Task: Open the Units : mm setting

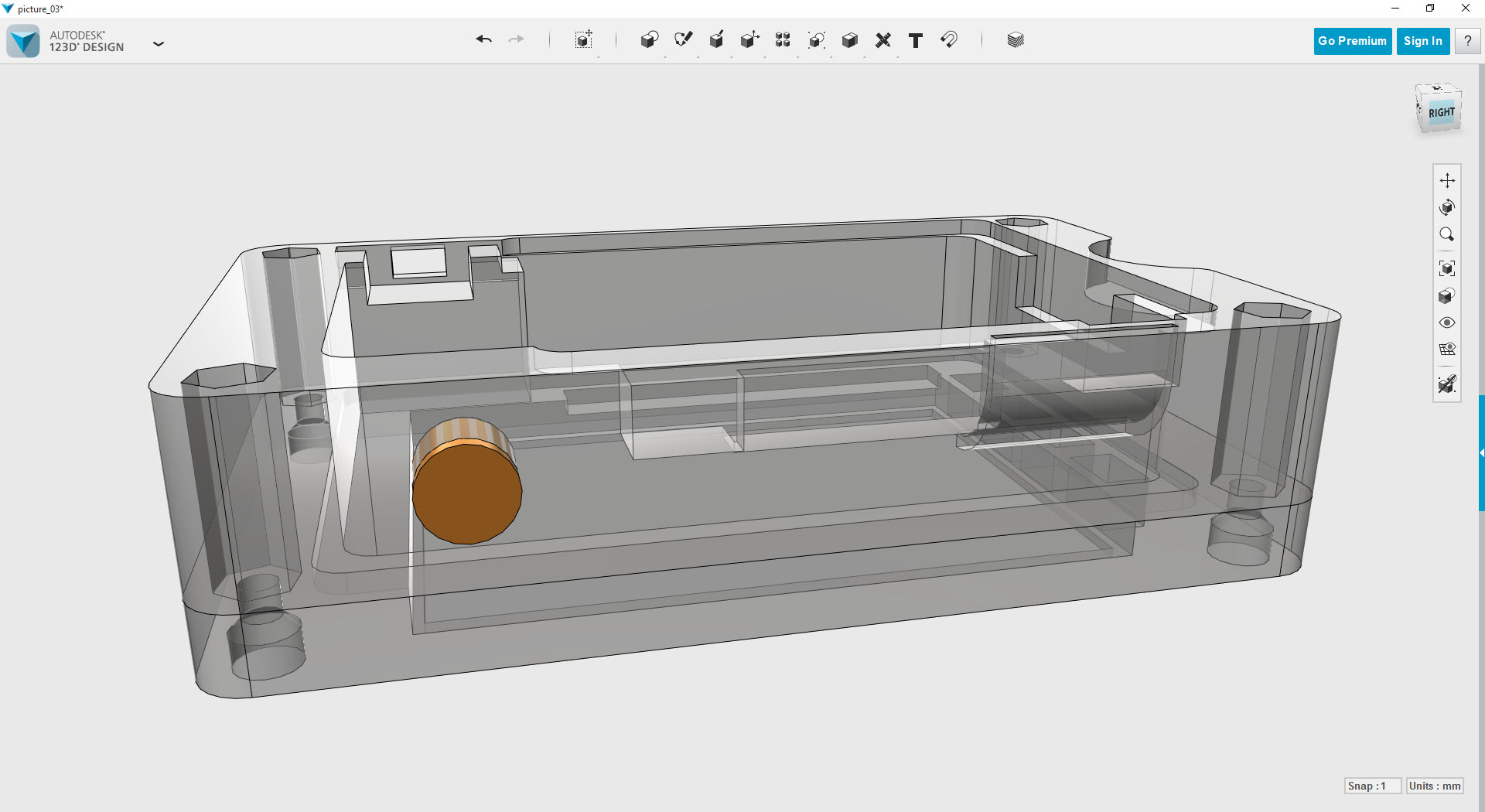Action: click(1435, 786)
